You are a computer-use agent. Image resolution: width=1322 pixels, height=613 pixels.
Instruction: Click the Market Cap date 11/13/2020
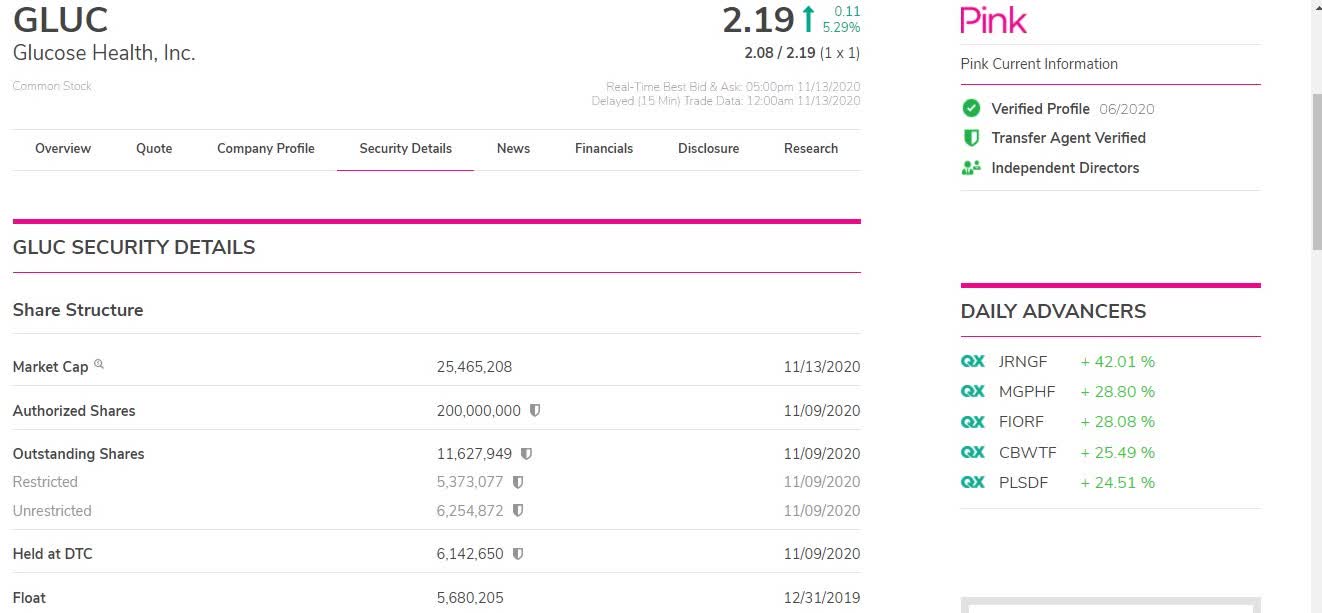[x=822, y=367]
